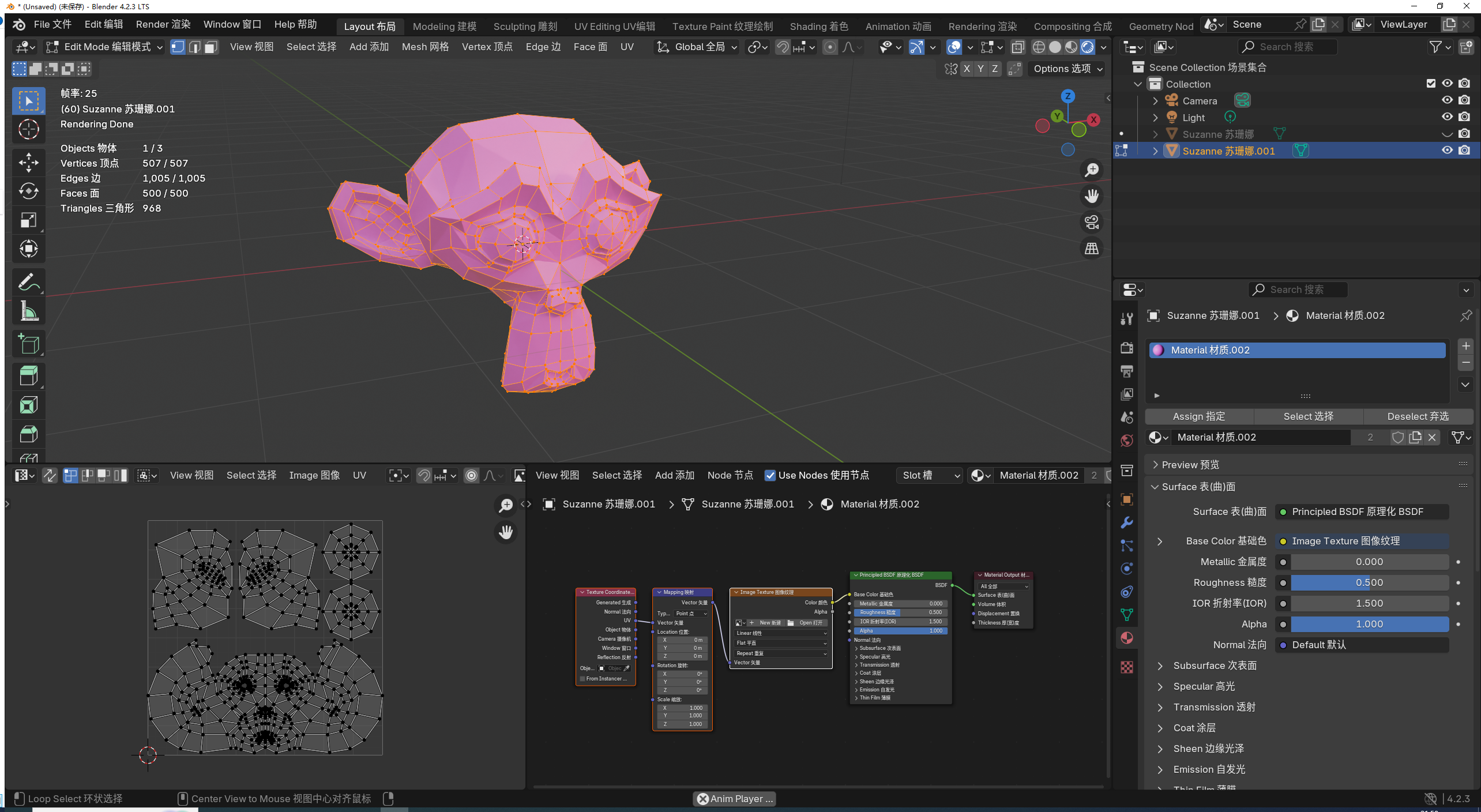Open the File menu
Viewport: 1481px width, 812px height.
pyautogui.click(x=52, y=24)
